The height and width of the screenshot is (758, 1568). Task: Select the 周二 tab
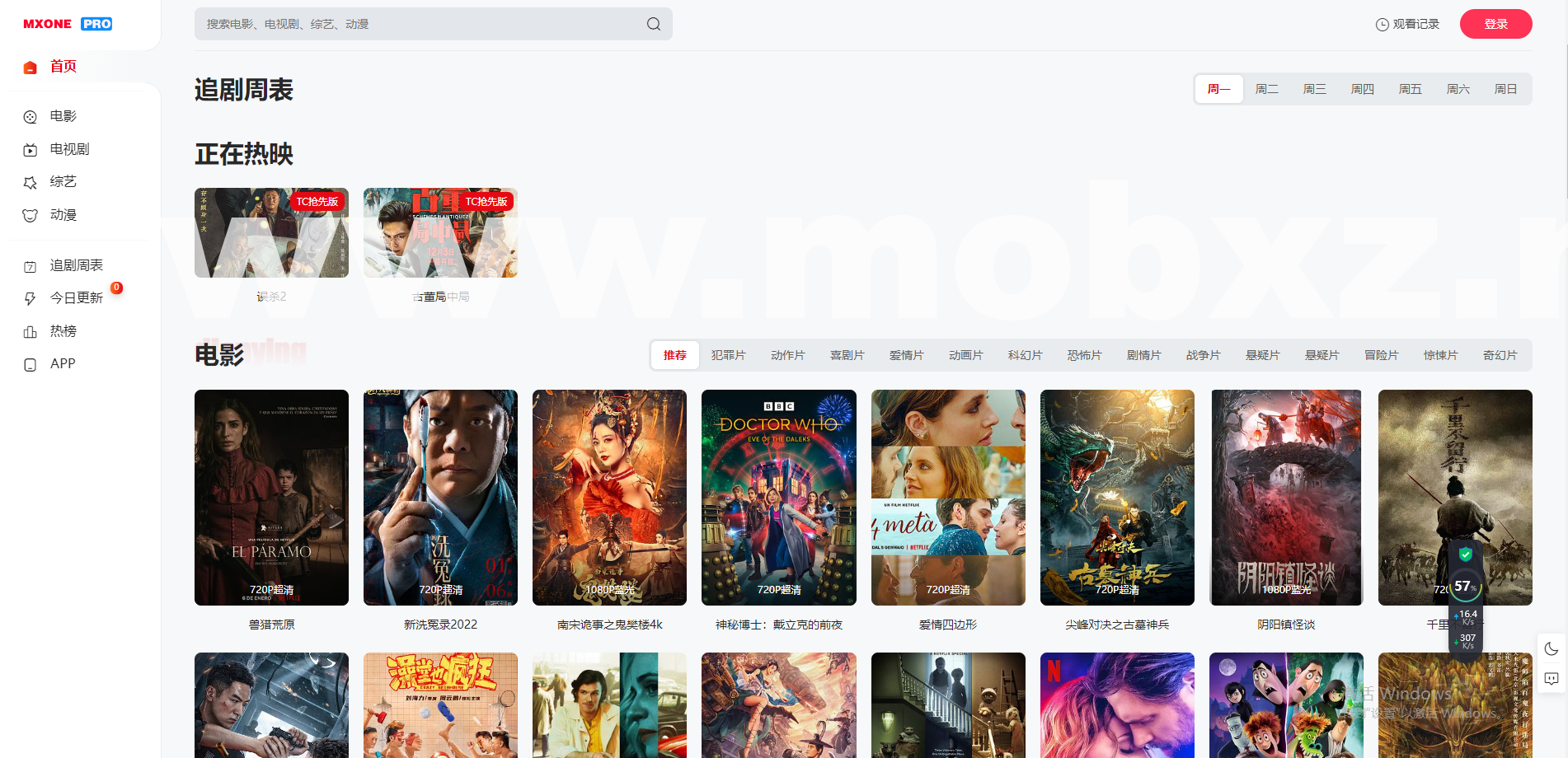1267,89
